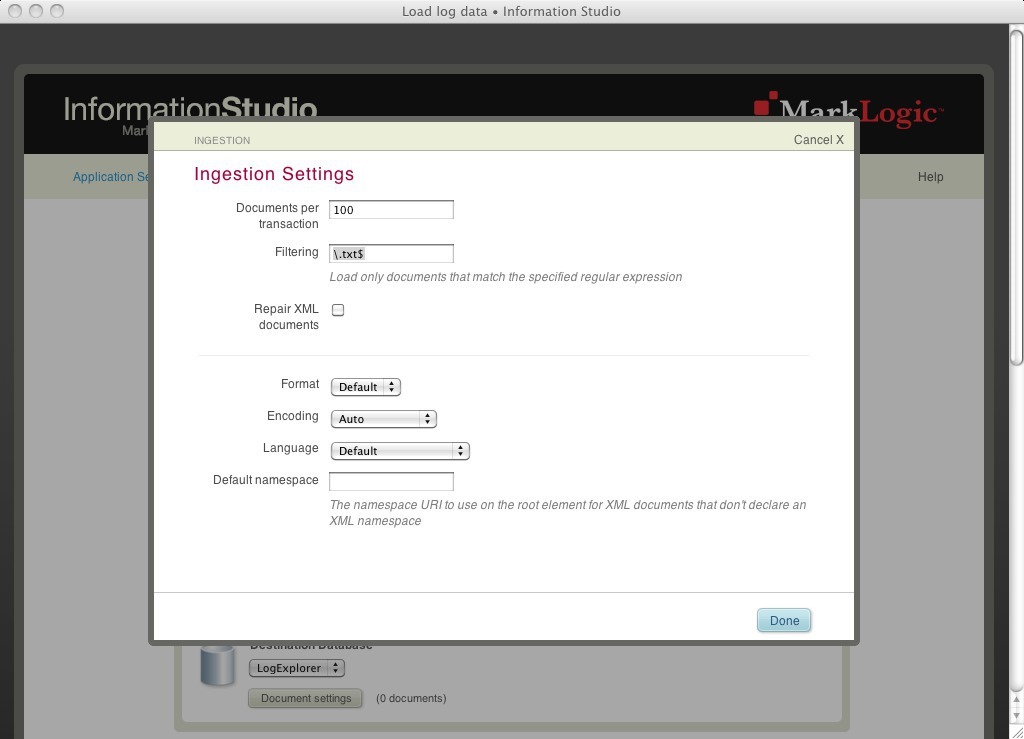Image resolution: width=1024 pixels, height=739 pixels.
Task: Click the Default namespace field
Action: (x=391, y=481)
